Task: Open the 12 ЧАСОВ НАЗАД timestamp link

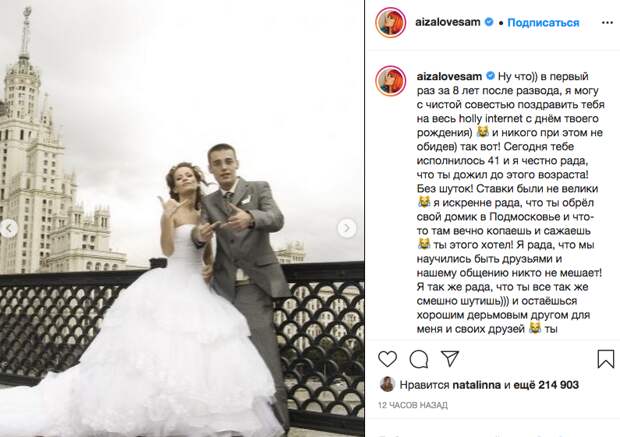Action: (x=413, y=405)
